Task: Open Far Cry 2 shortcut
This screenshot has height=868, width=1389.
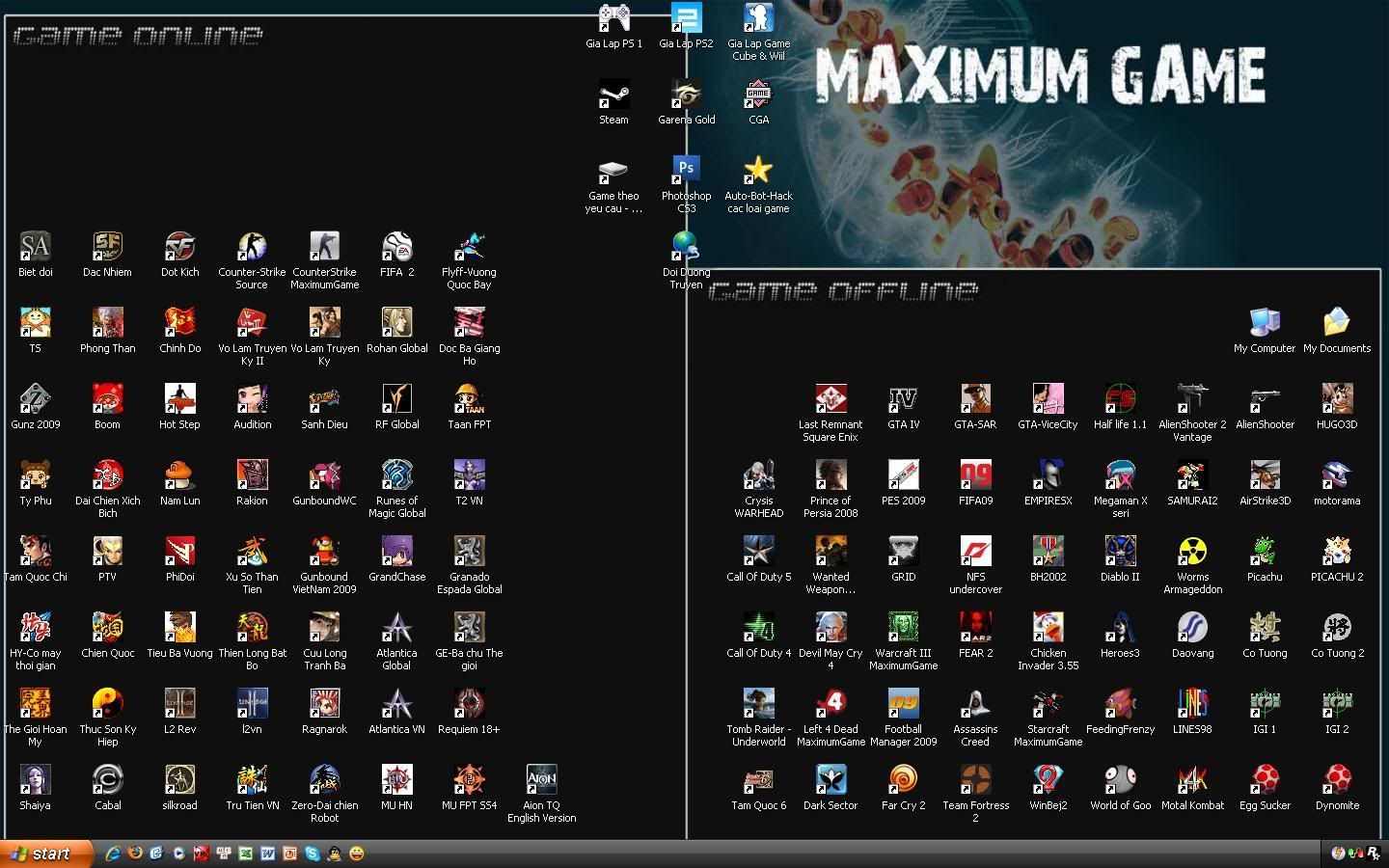Action: (903, 780)
